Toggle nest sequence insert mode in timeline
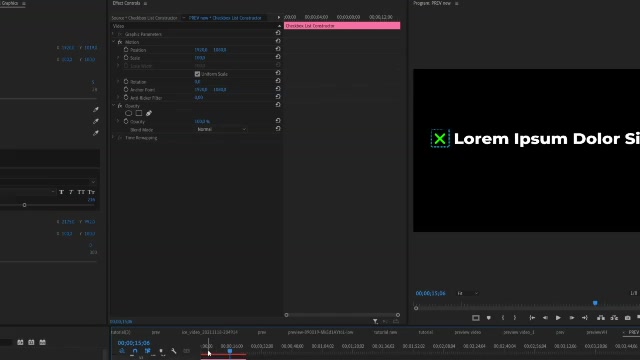Viewport: 640px width, 360px height. (122, 351)
